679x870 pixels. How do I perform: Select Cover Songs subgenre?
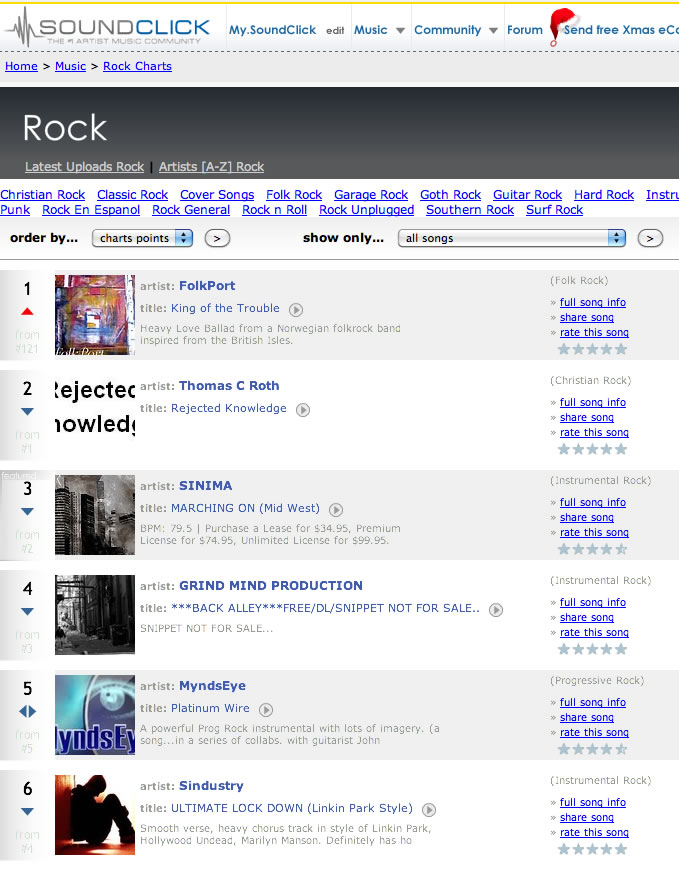click(217, 195)
